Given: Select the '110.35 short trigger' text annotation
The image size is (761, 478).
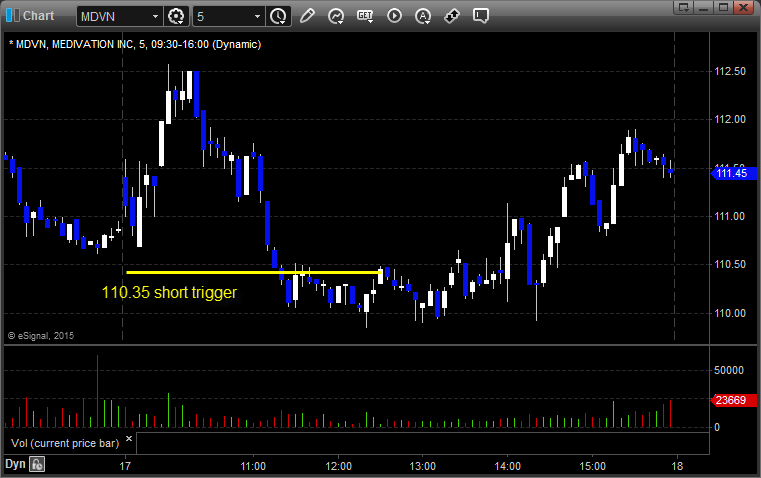Looking at the screenshot, I should tap(169, 293).
